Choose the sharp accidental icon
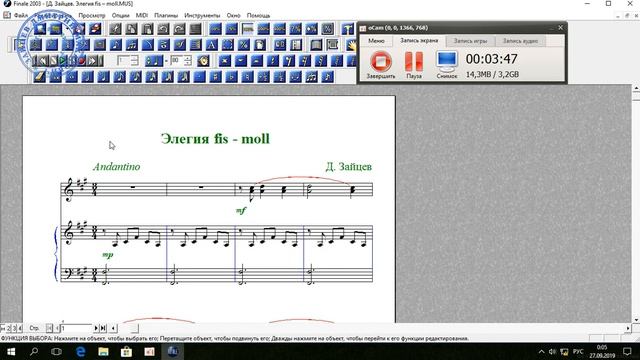Image resolution: width=640 pixels, height=360 pixels. [x=216, y=76]
